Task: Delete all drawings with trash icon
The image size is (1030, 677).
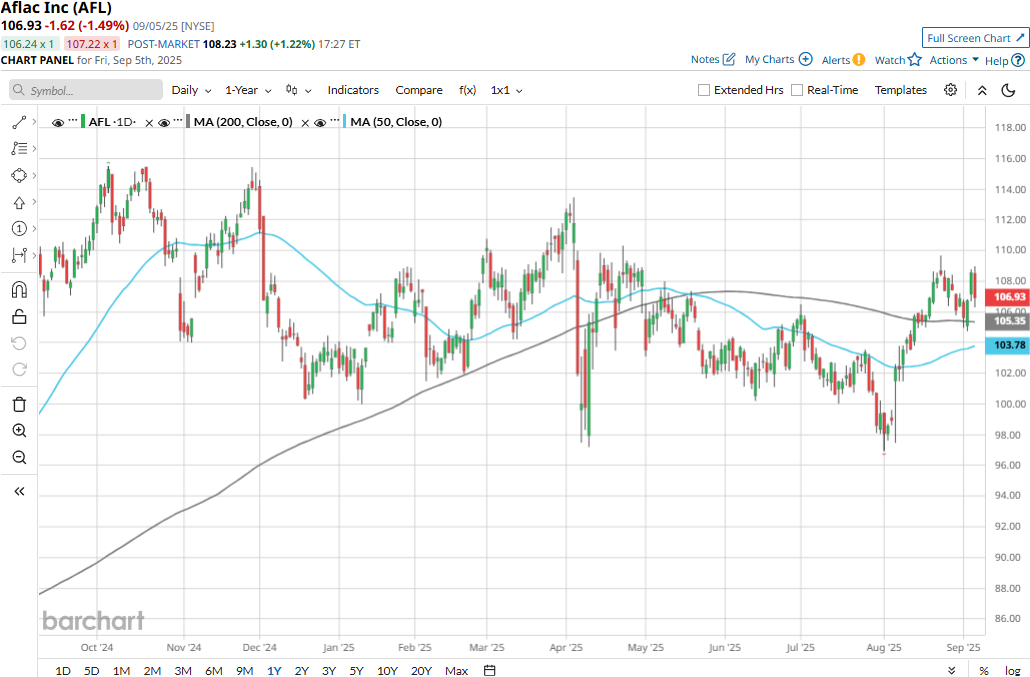Action: [x=19, y=404]
